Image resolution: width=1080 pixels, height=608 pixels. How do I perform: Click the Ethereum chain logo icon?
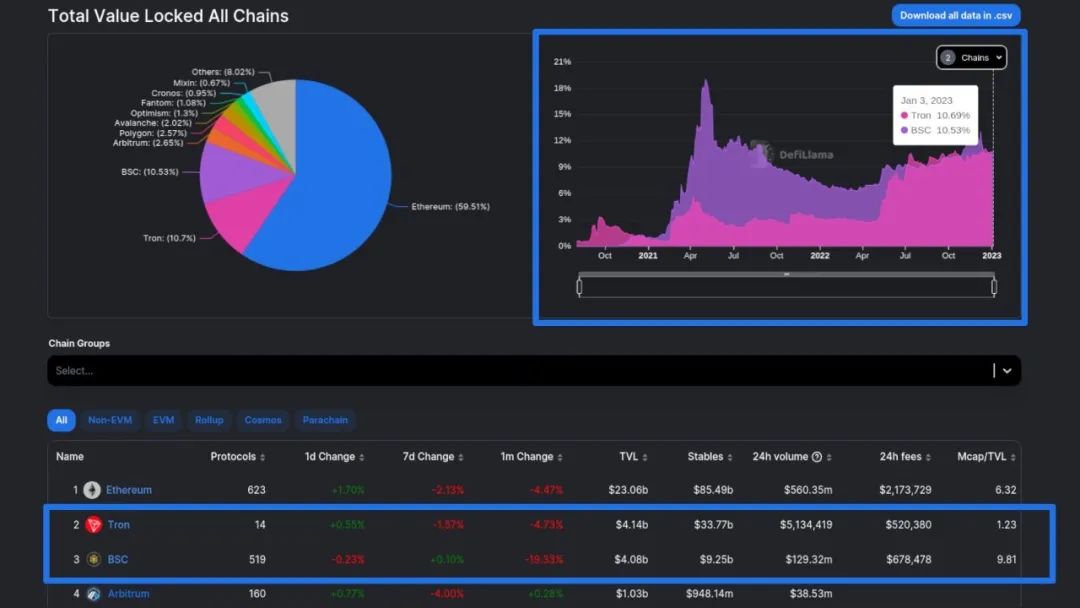point(92,490)
